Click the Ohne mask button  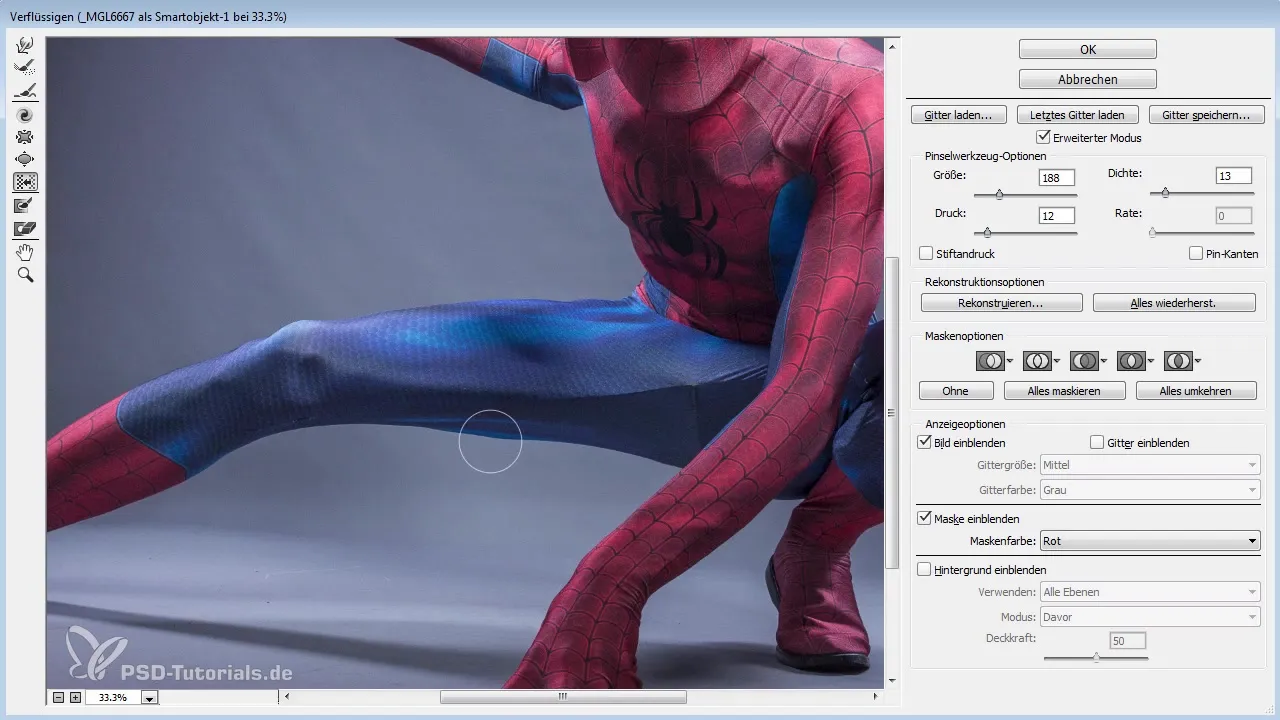(x=956, y=391)
